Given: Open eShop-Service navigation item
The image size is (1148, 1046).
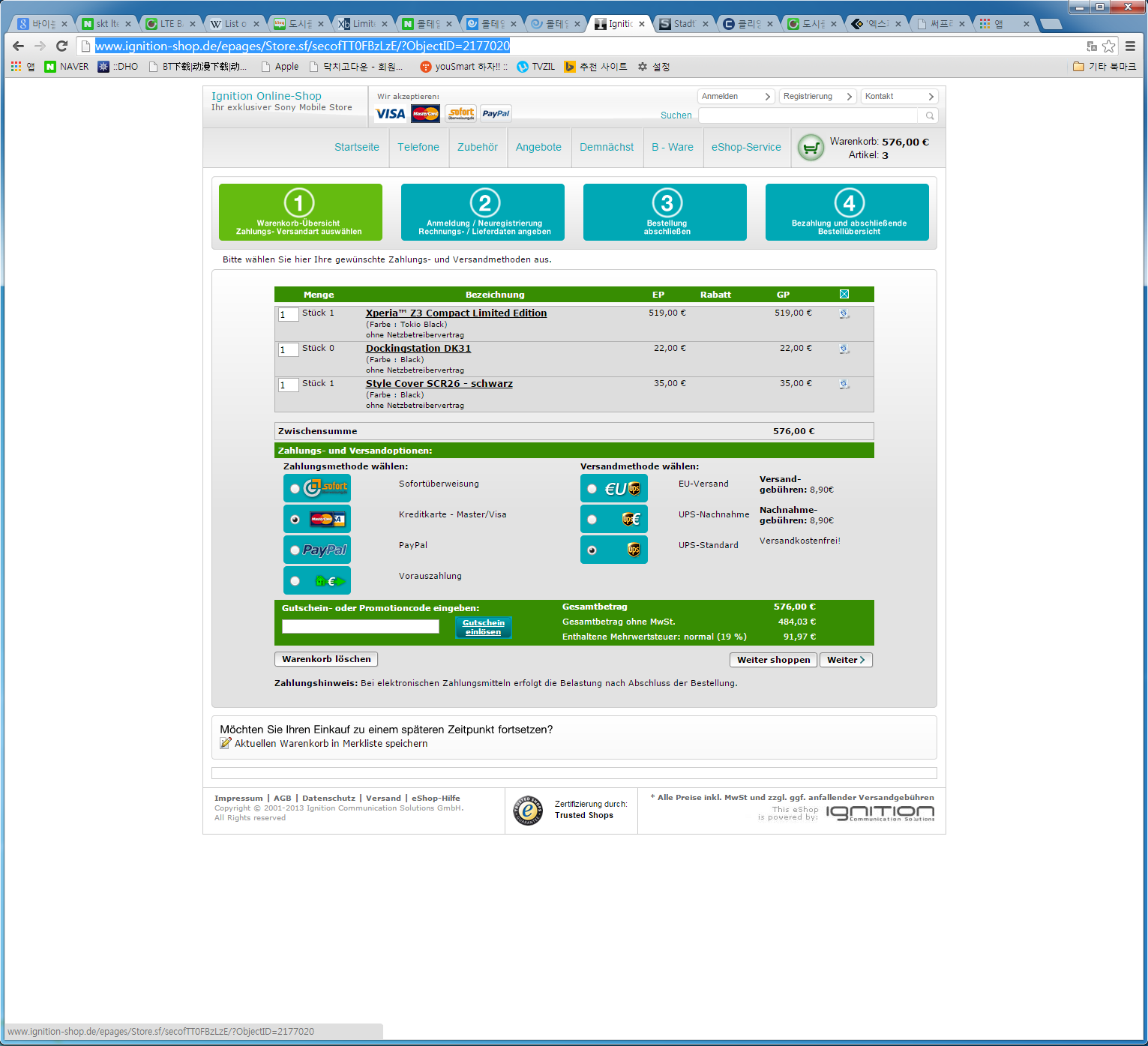Looking at the screenshot, I should coord(746,148).
